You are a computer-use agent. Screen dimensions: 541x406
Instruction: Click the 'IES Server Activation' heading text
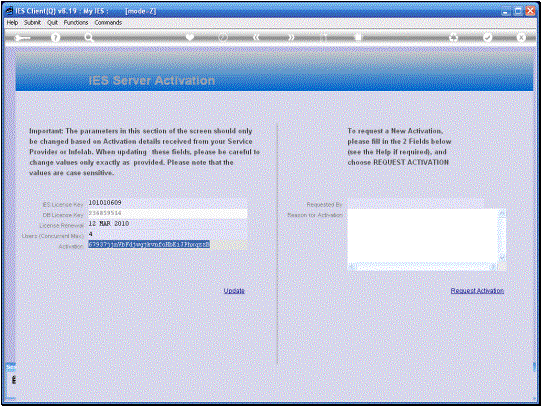tap(152, 80)
